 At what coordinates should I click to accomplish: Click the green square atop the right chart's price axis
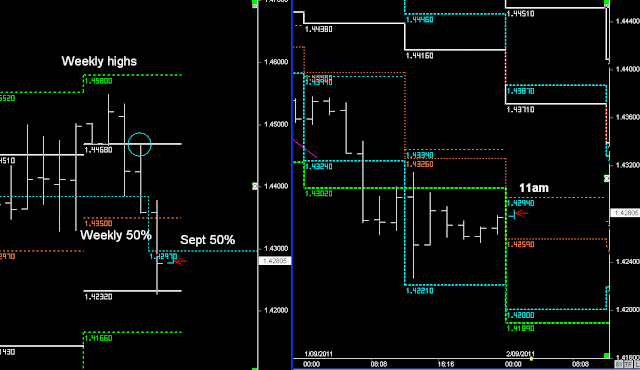point(607,3)
